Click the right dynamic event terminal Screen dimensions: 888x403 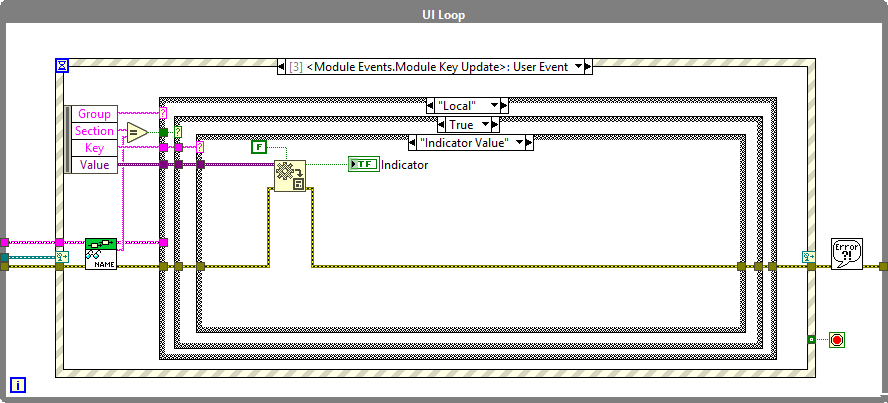809,257
